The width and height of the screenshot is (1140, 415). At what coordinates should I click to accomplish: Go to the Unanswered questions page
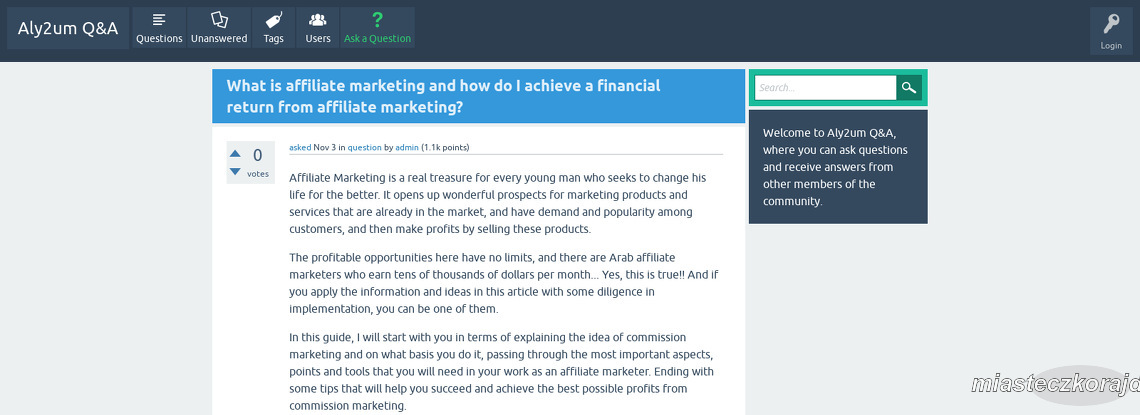(x=219, y=28)
